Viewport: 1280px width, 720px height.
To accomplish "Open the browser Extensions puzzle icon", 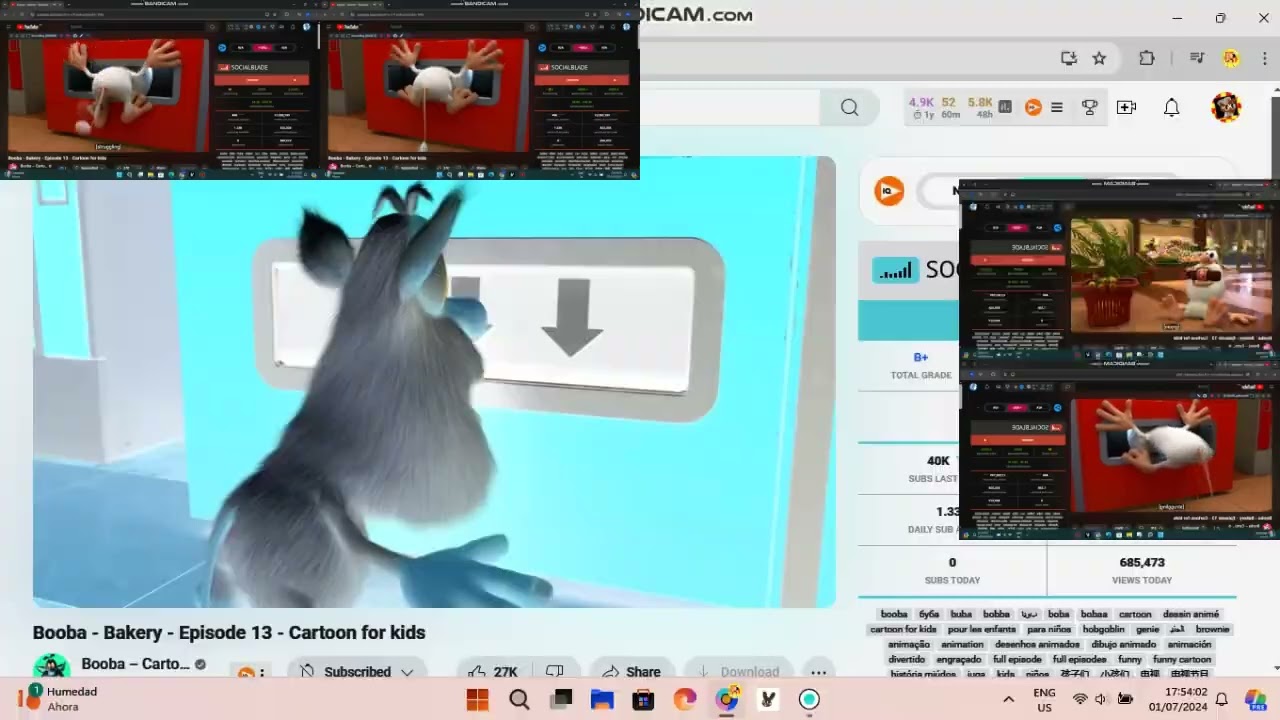I will coord(1147,58).
